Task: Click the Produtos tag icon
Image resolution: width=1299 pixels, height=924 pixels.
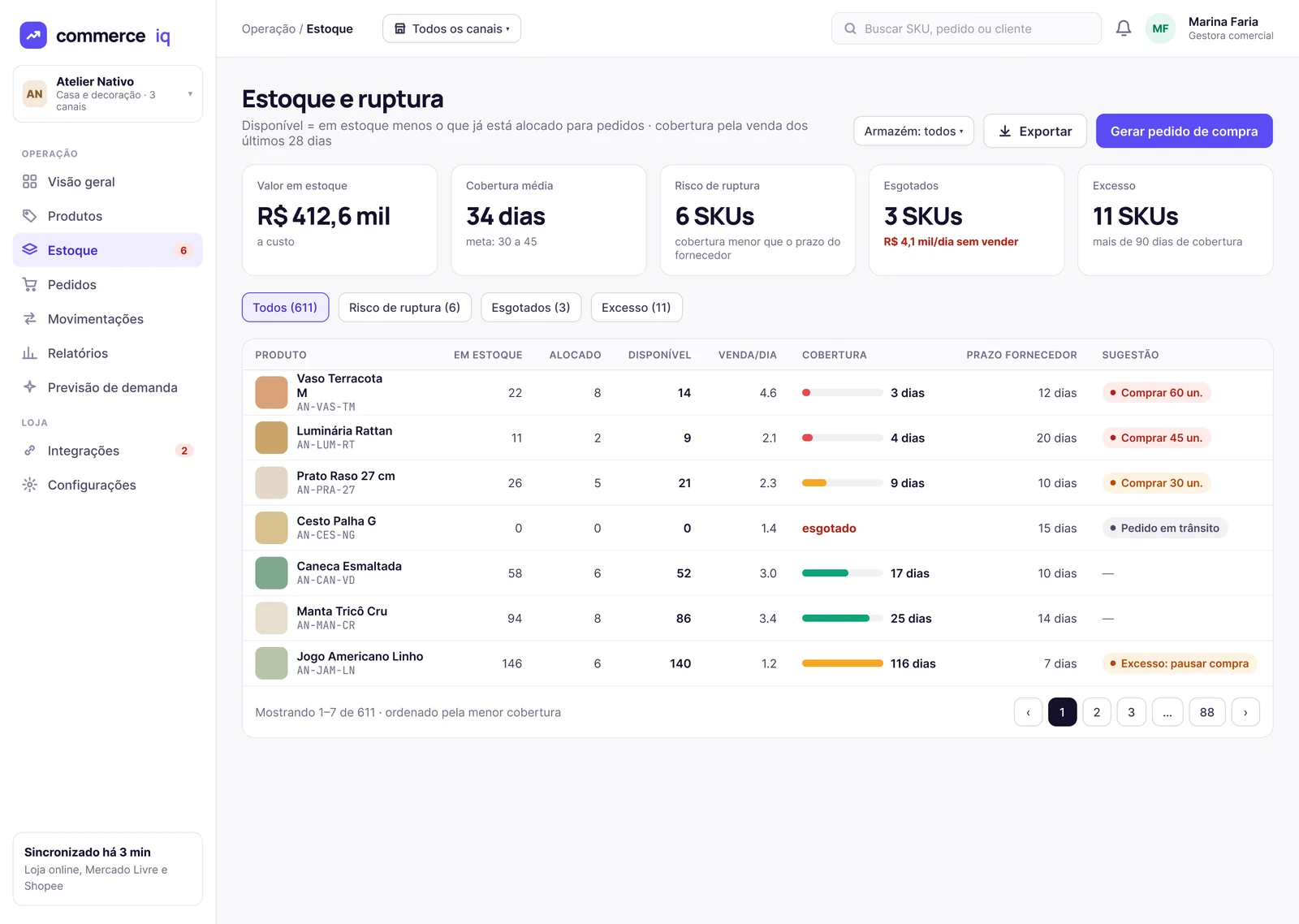Action: (x=30, y=216)
